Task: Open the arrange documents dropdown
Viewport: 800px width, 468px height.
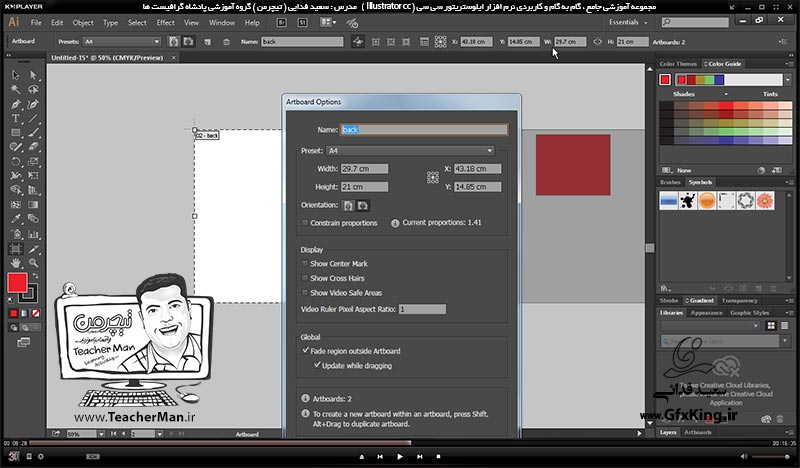Action: click(328, 22)
